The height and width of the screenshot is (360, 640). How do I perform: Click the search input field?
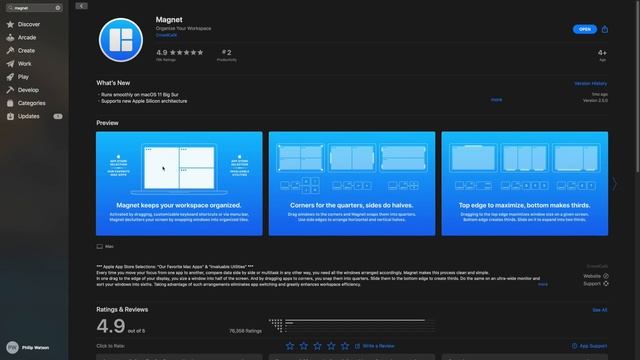point(34,8)
